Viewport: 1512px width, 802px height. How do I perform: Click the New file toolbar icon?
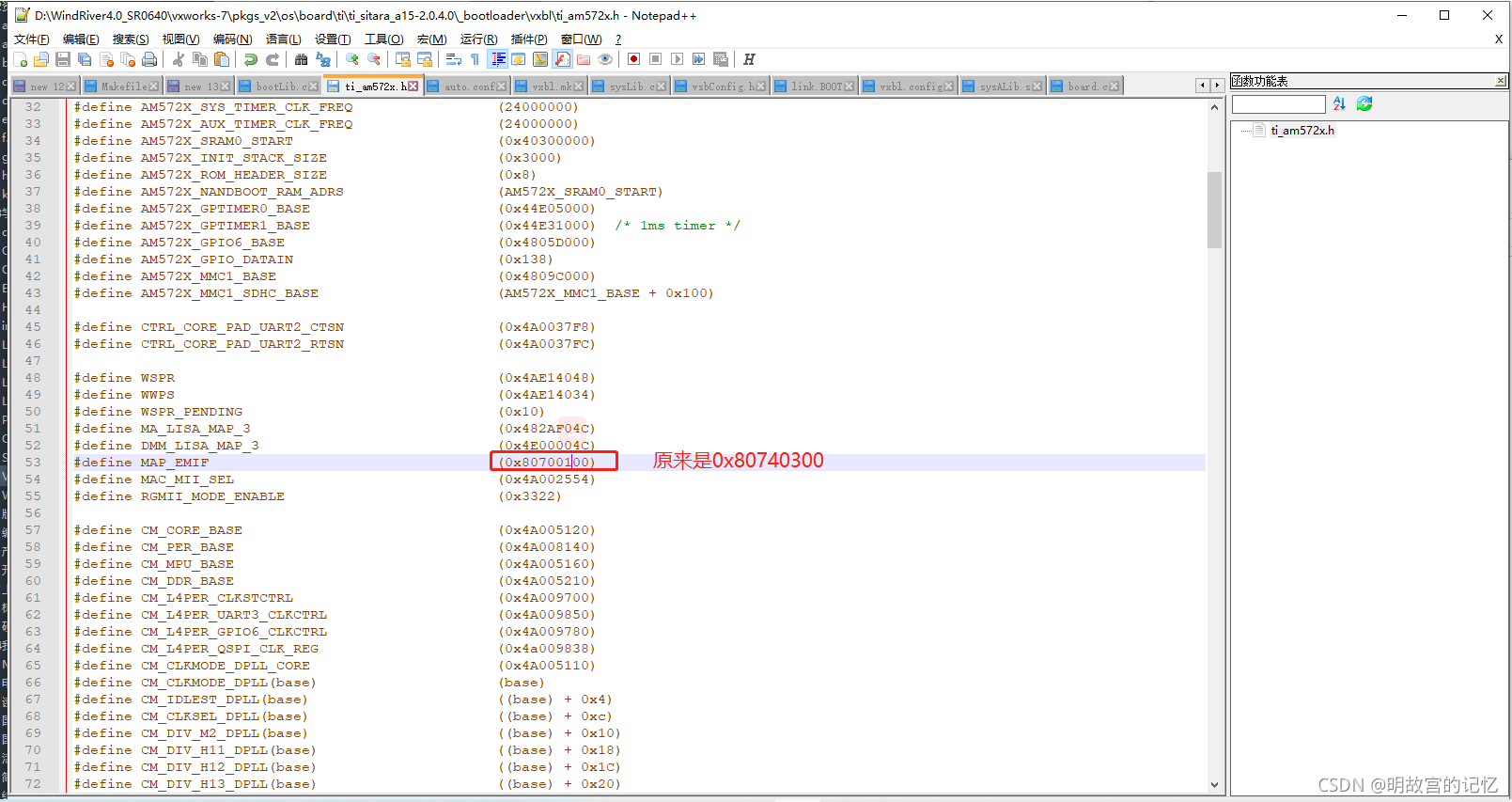pyautogui.click(x=20, y=59)
